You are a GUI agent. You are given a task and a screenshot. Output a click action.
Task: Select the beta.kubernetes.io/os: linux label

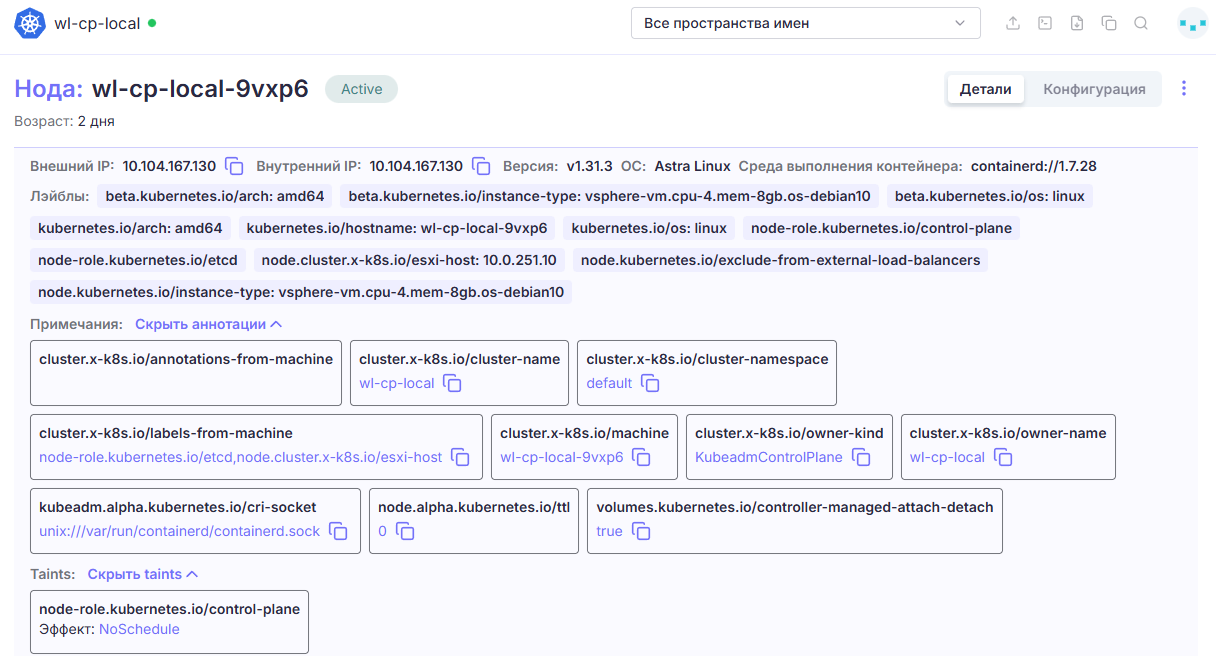coord(990,196)
